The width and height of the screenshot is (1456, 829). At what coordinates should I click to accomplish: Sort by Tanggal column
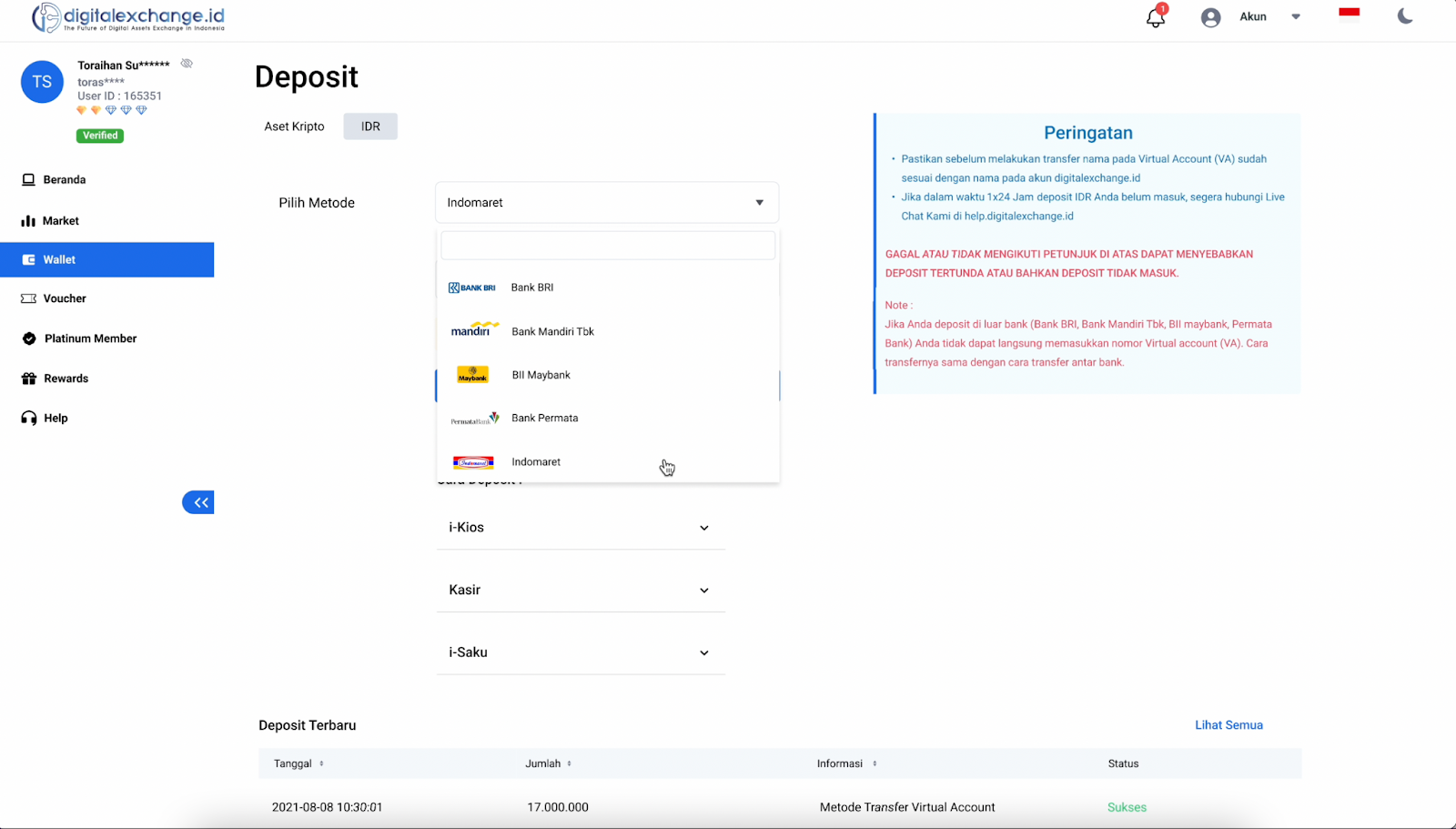tap(298, 763)
